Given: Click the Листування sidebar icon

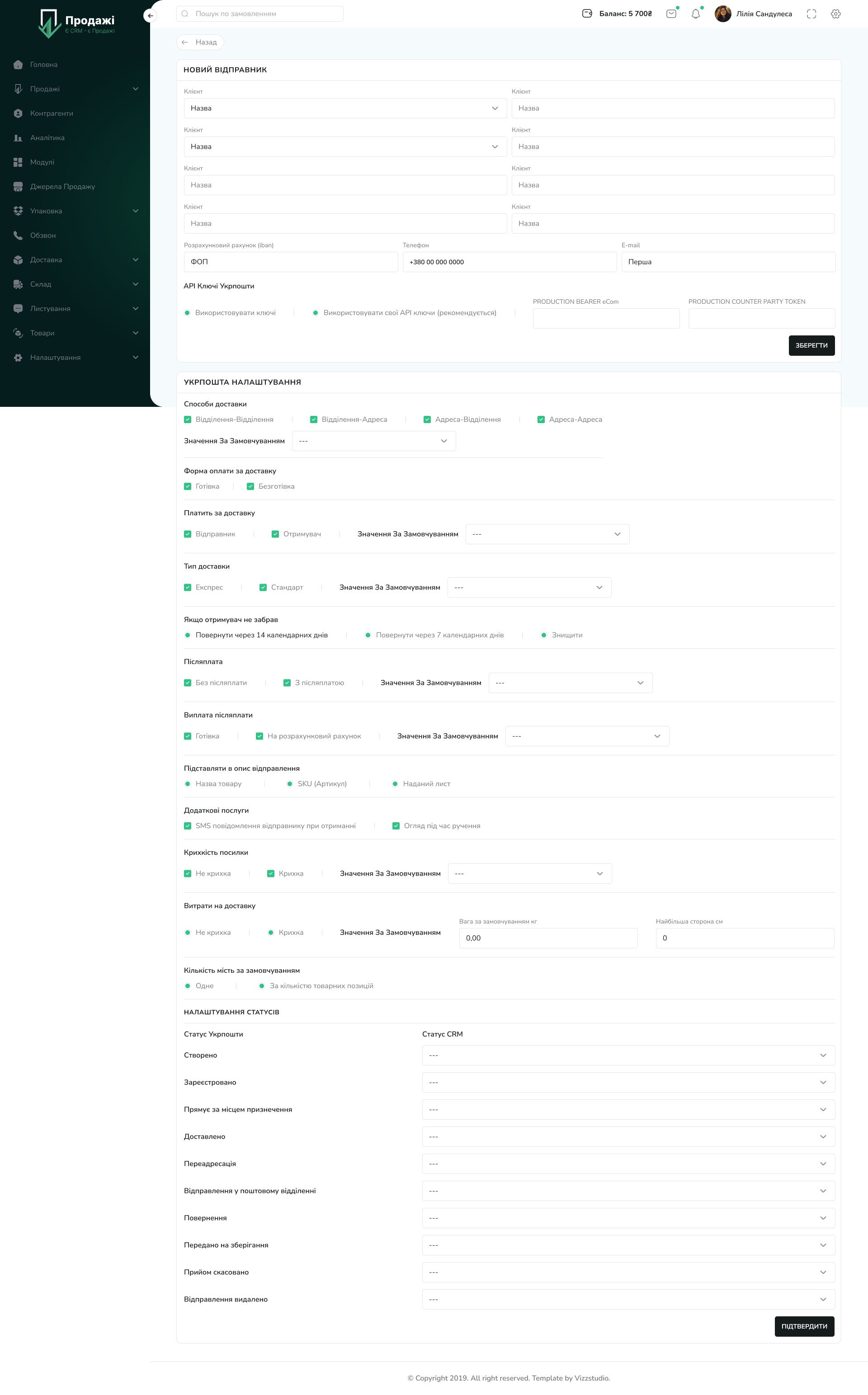Looking at the screenshot, I should pos(18,308).
